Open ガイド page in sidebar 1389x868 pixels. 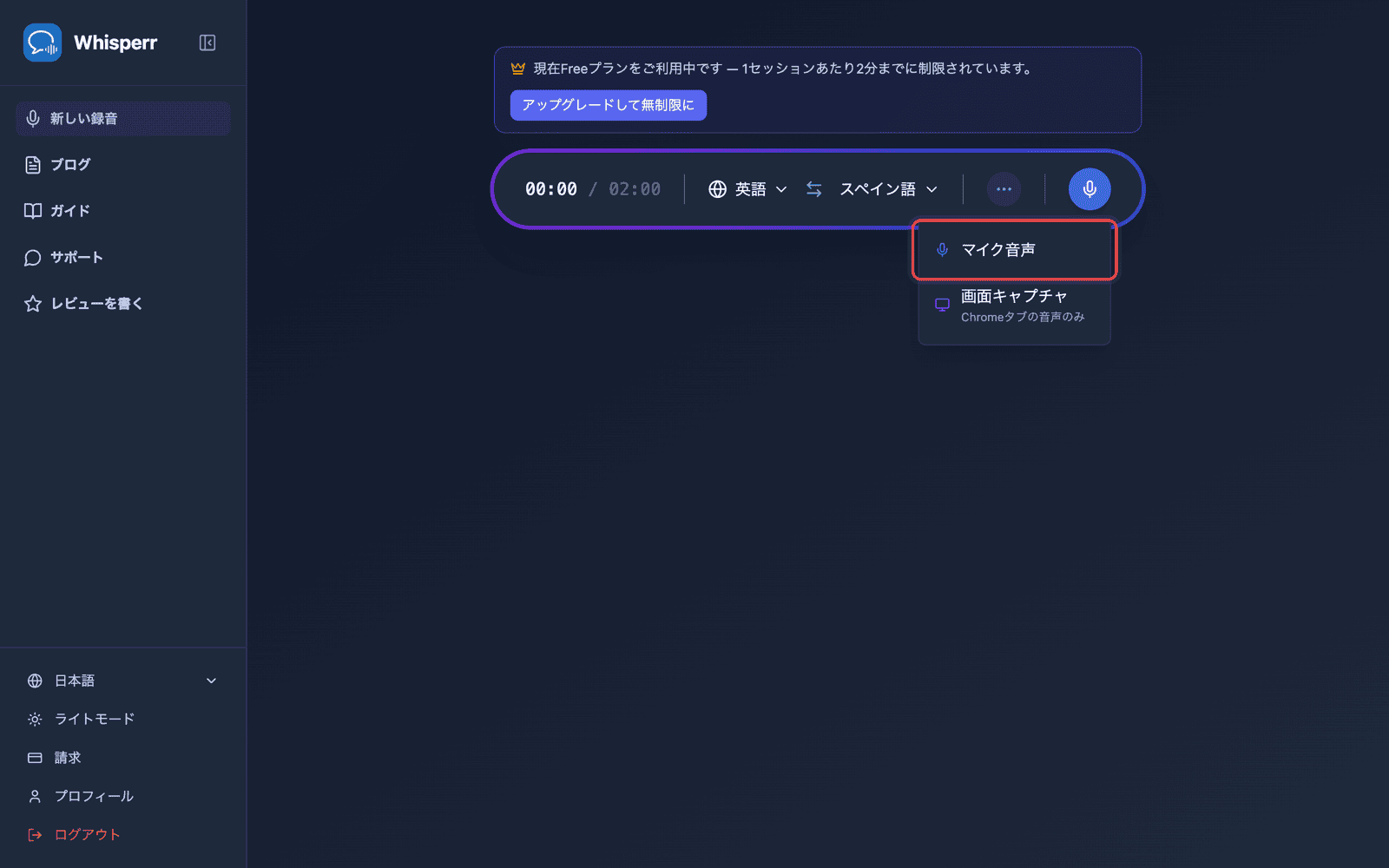122,211
